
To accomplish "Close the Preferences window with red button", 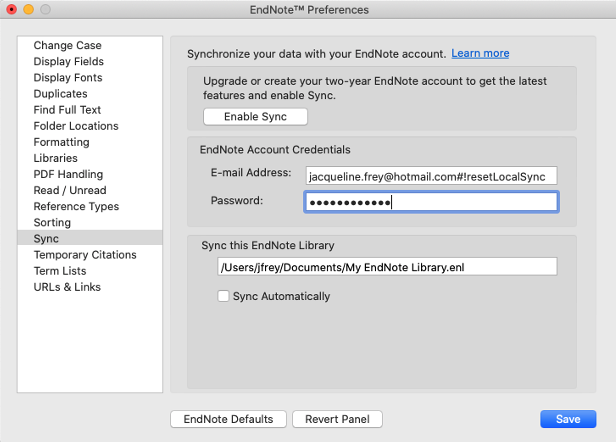I will [12, 10].
